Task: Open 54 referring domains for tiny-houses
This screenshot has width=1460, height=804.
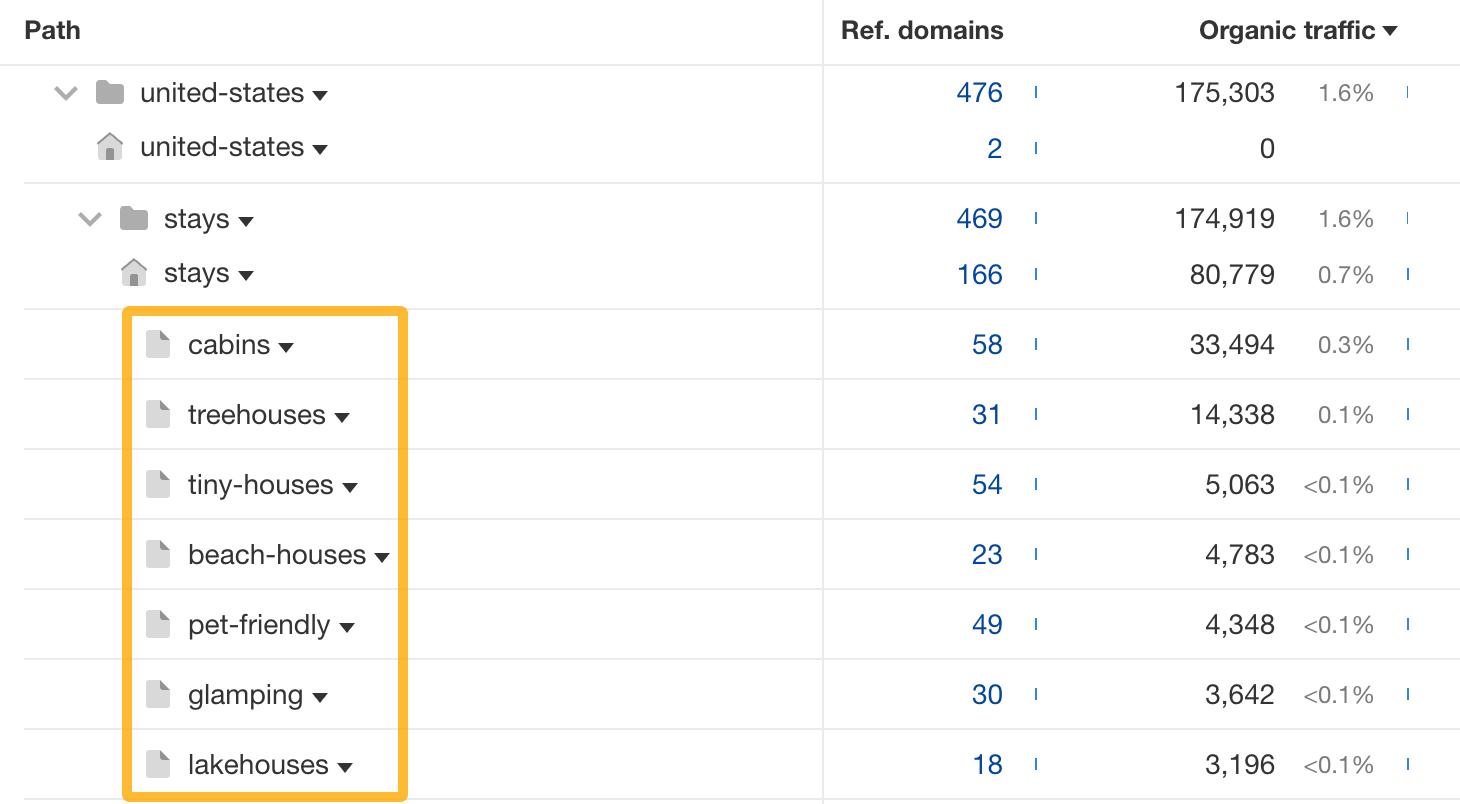Action: pos(987,485)
